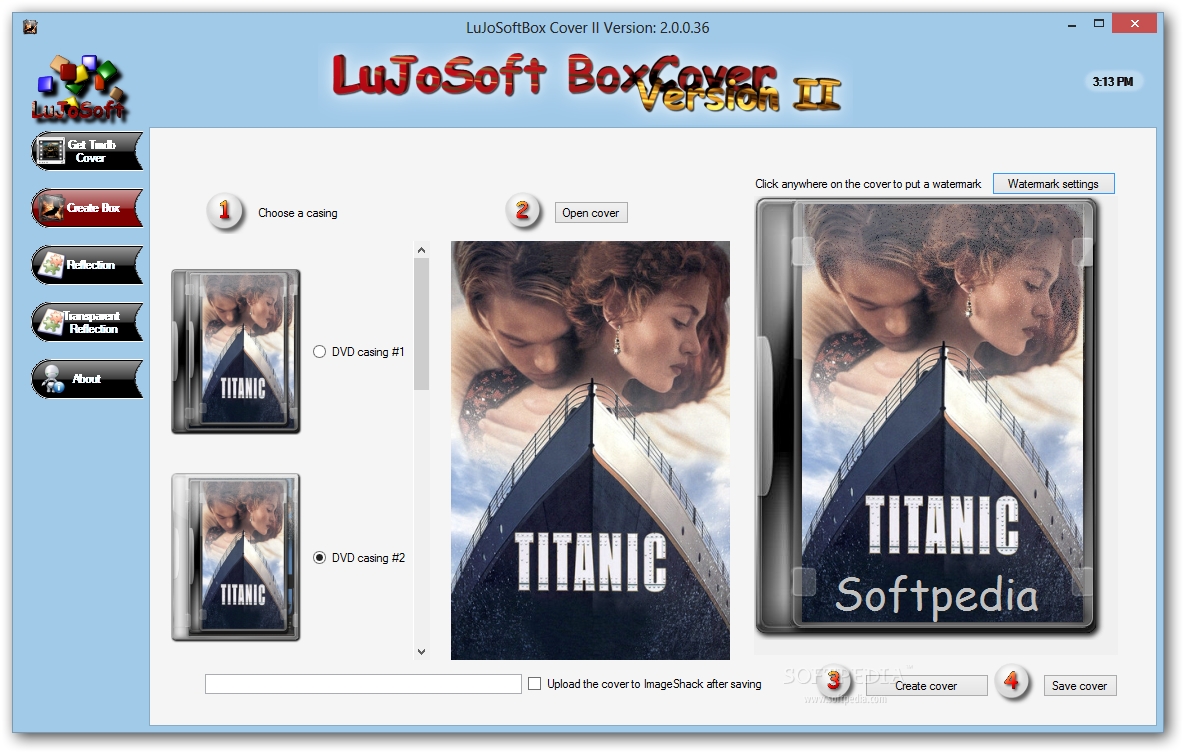Select DVD casing #1 radio button
This screenshot has height=753, width=1184.
click(319, 352)
